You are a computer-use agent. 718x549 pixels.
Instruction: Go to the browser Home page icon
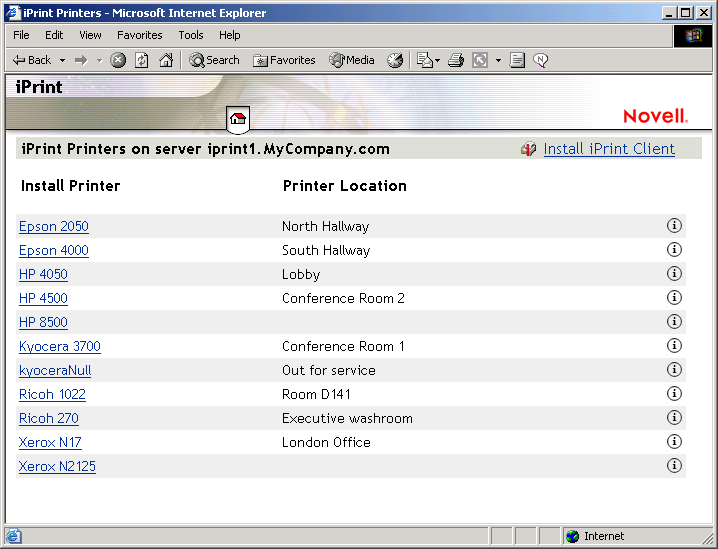(166, 60)
